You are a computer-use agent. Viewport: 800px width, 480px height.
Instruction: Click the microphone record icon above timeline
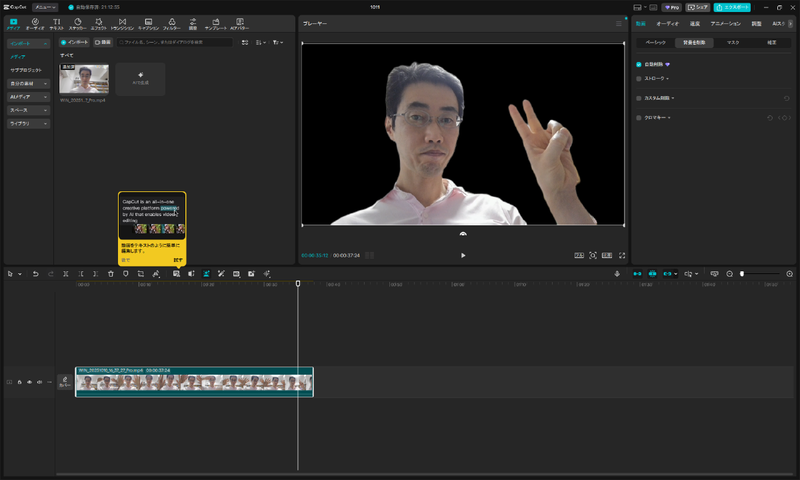click(x=617, y=273)
